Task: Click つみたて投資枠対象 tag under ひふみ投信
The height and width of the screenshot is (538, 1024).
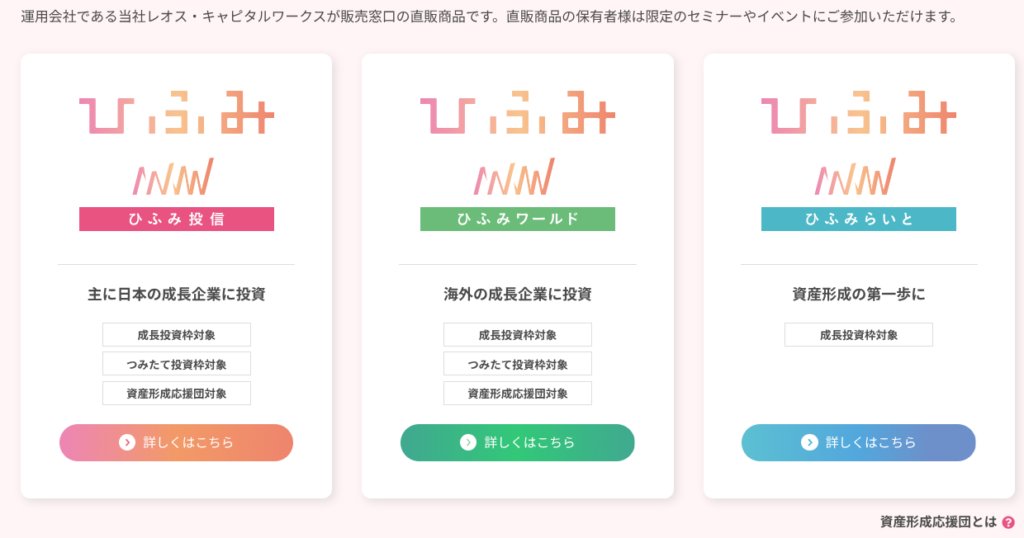Action: [x=176, y=364]
